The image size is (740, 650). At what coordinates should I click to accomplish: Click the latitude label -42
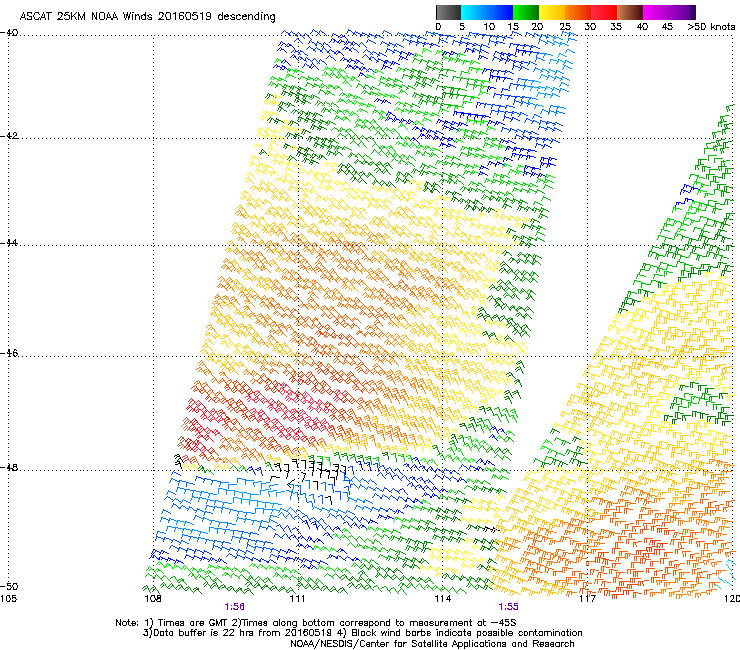[9, 135]
